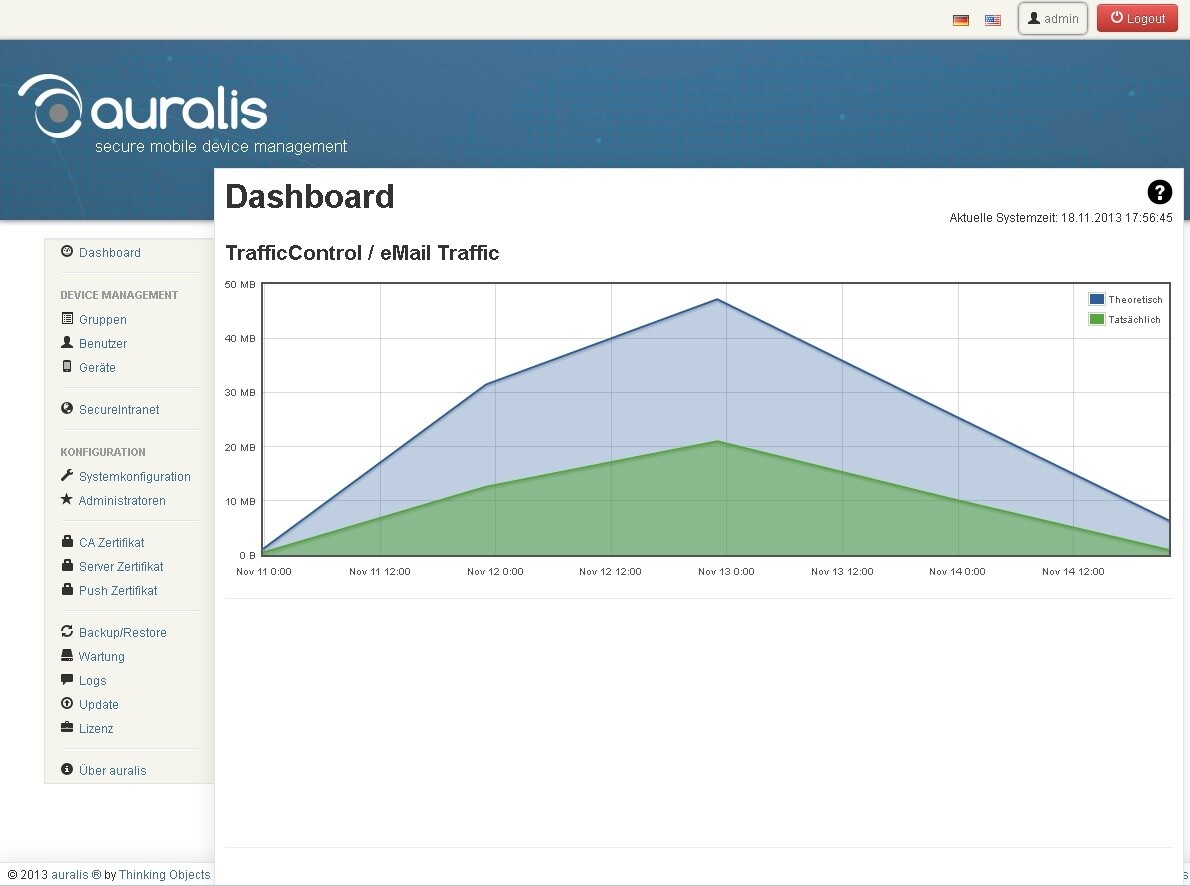This screenshot has height=886, width=1190.
Task: Open Administratoren menu entry
Action: pyautogui.click(x=122, y=501)
